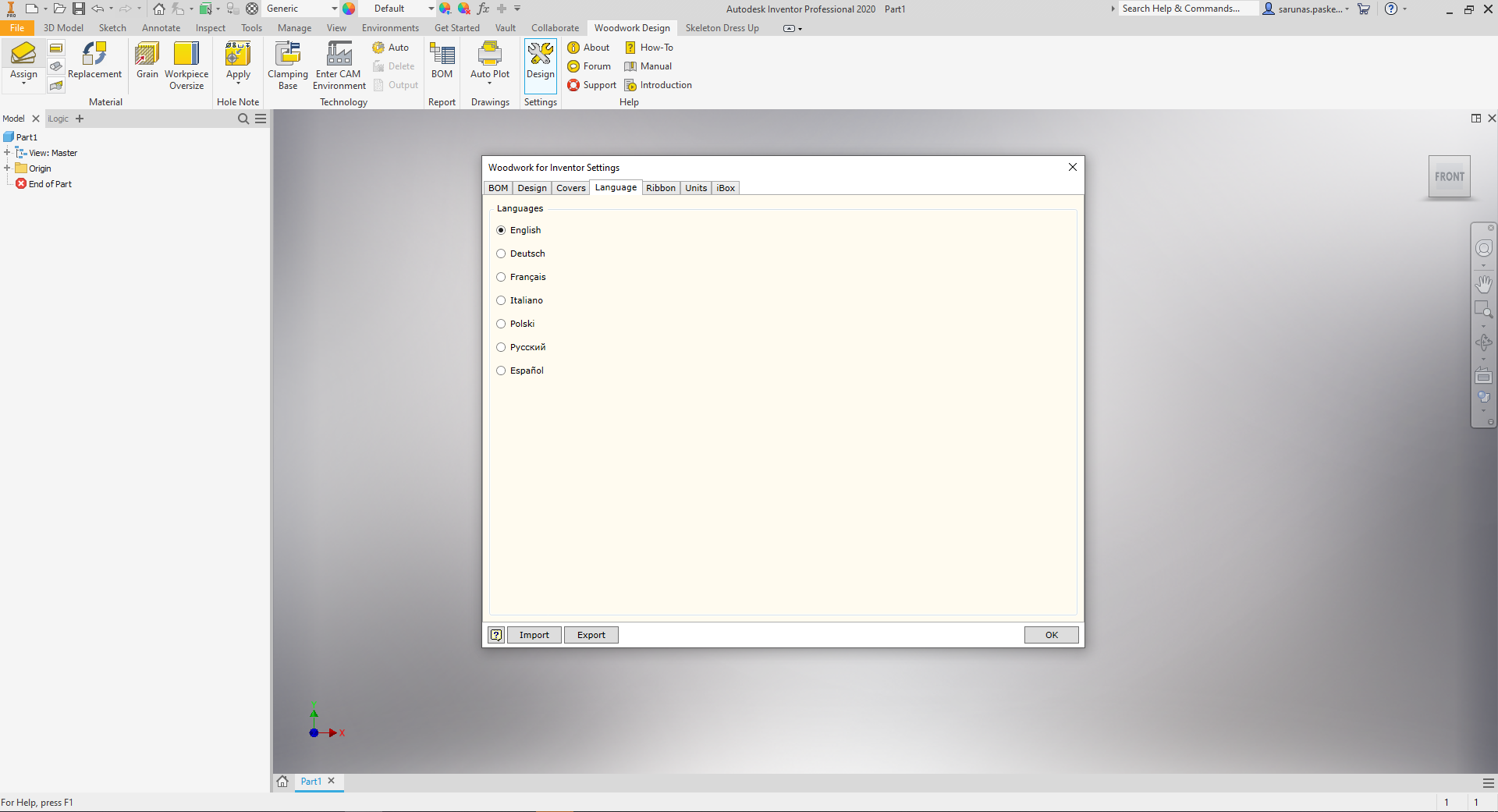Image resolution: width=1498 pixels, height=812 pixels.
Task: Click the Pan hand tool in navigation bar
Action: pyautogui.click(x=1483, y=283)
